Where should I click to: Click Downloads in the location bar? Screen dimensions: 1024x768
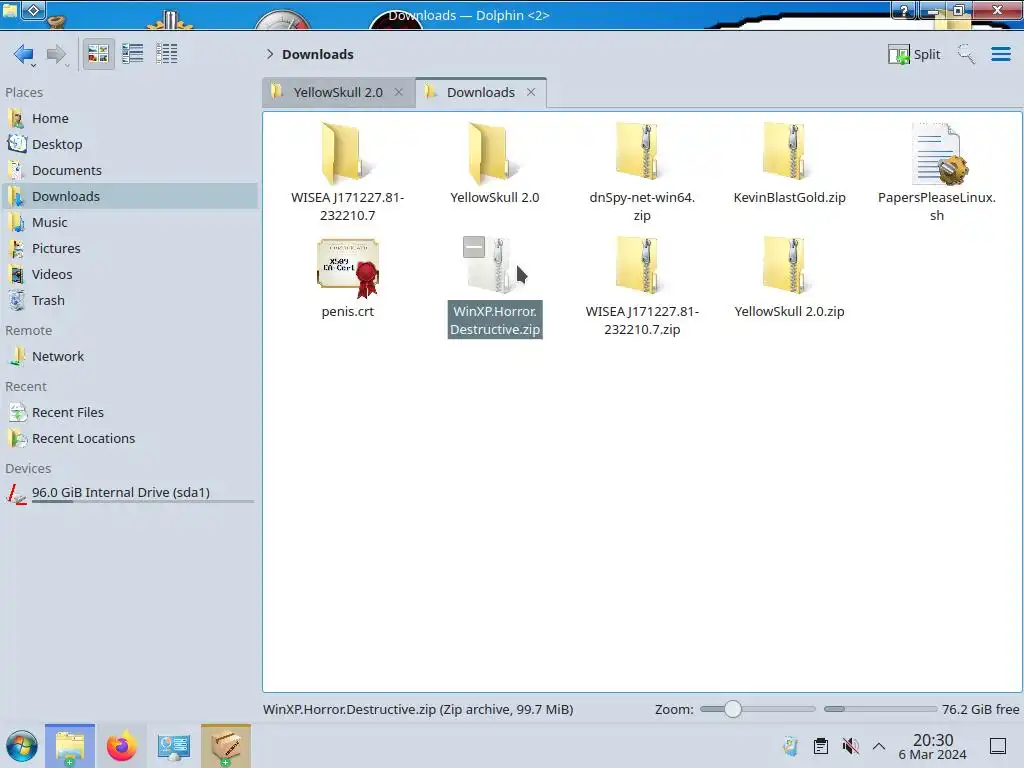pyautogui.click(x=317, y=54)
